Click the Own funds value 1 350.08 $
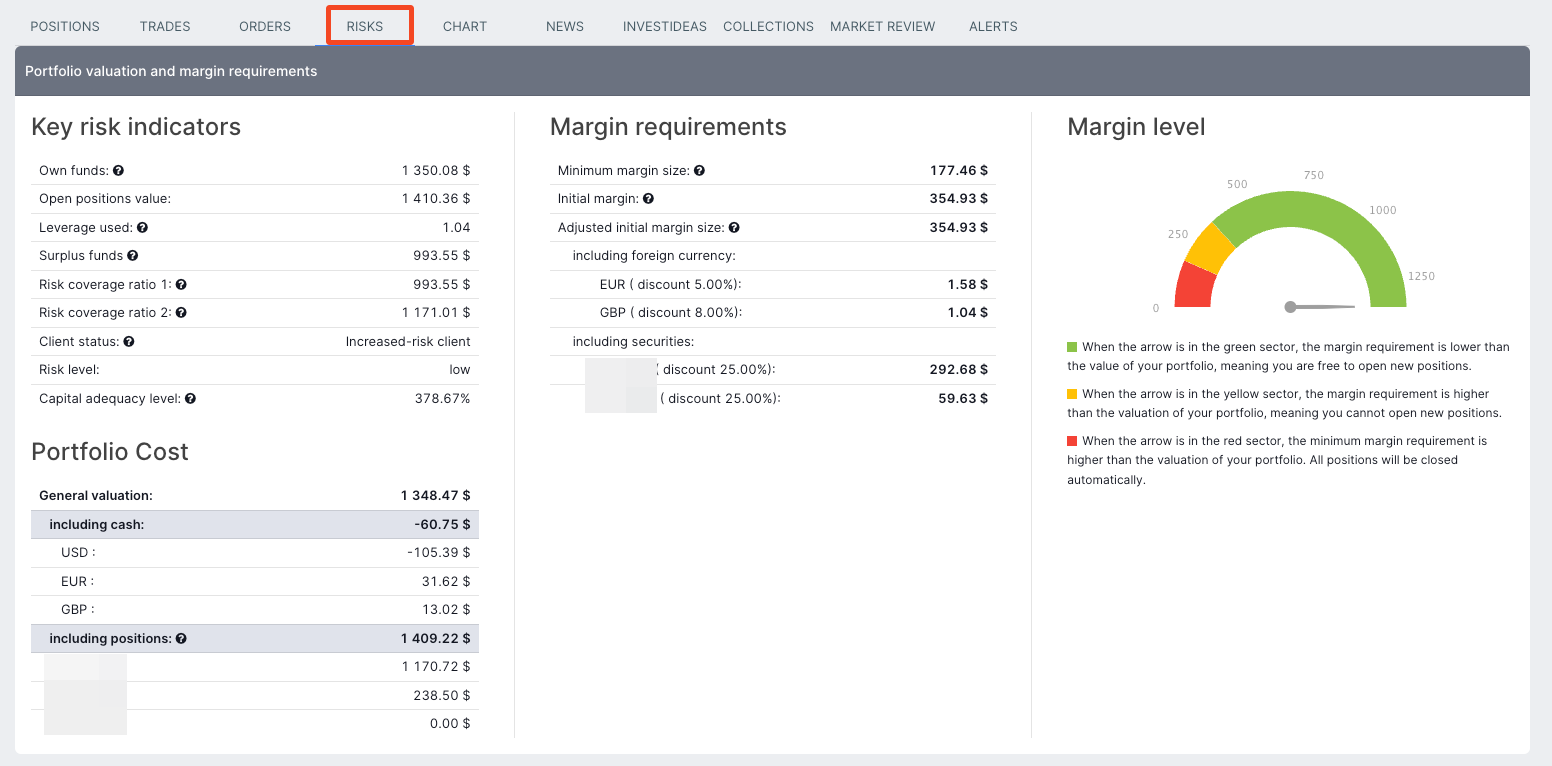 [436, 171]
